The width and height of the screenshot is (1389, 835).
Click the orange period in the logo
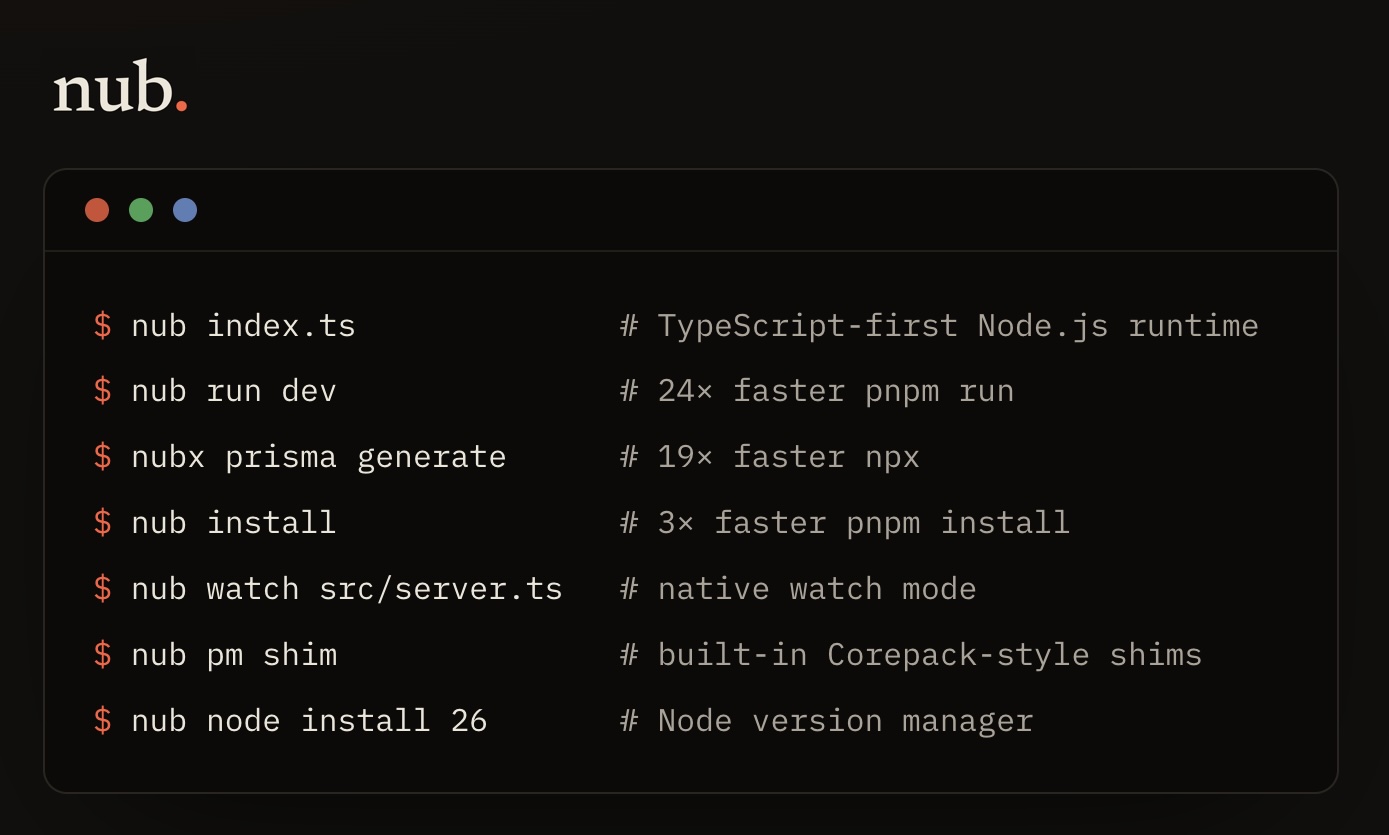(x=181, y=105)
